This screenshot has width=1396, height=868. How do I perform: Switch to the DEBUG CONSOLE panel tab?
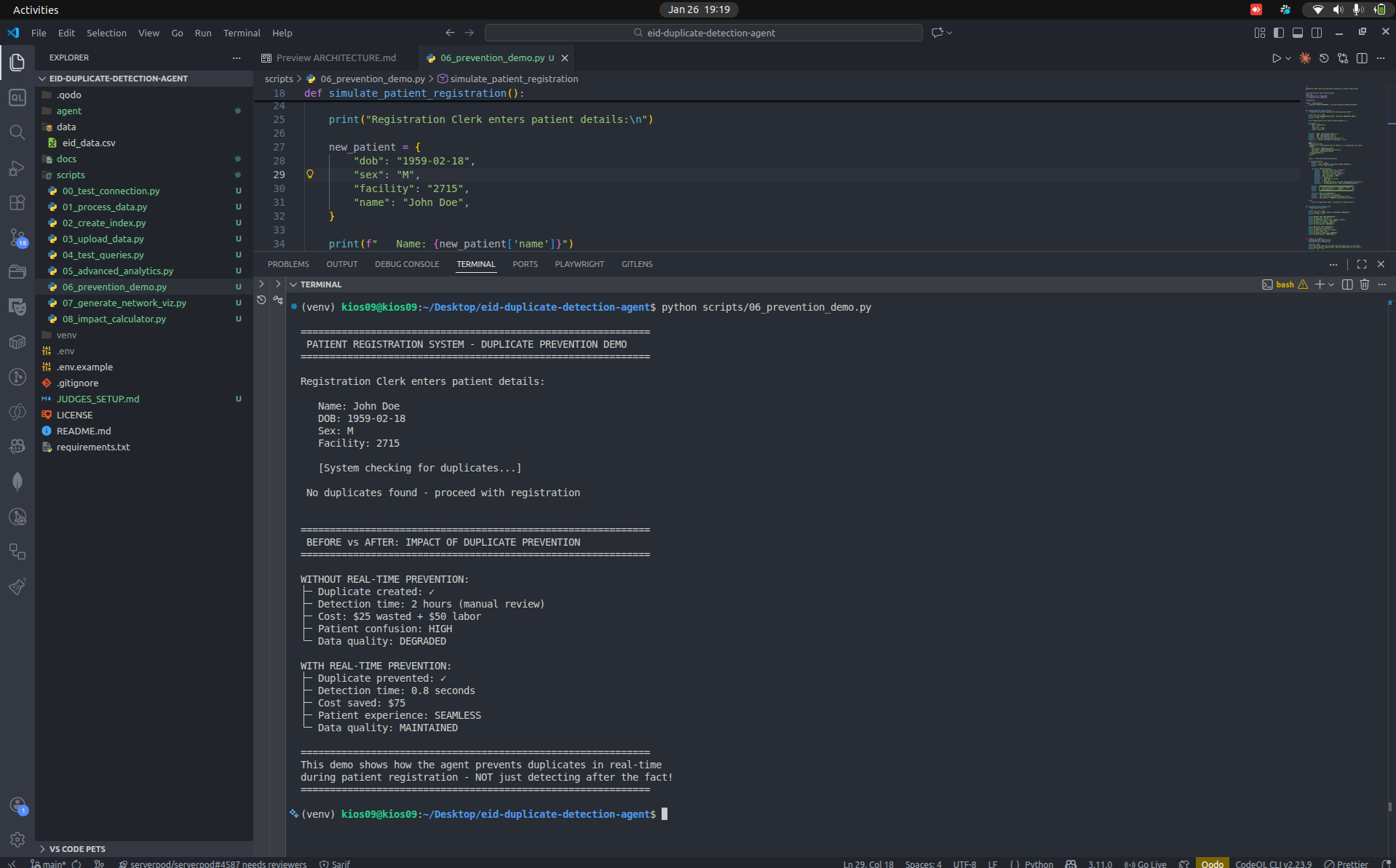pyautogui.click(x=407, y=264)
